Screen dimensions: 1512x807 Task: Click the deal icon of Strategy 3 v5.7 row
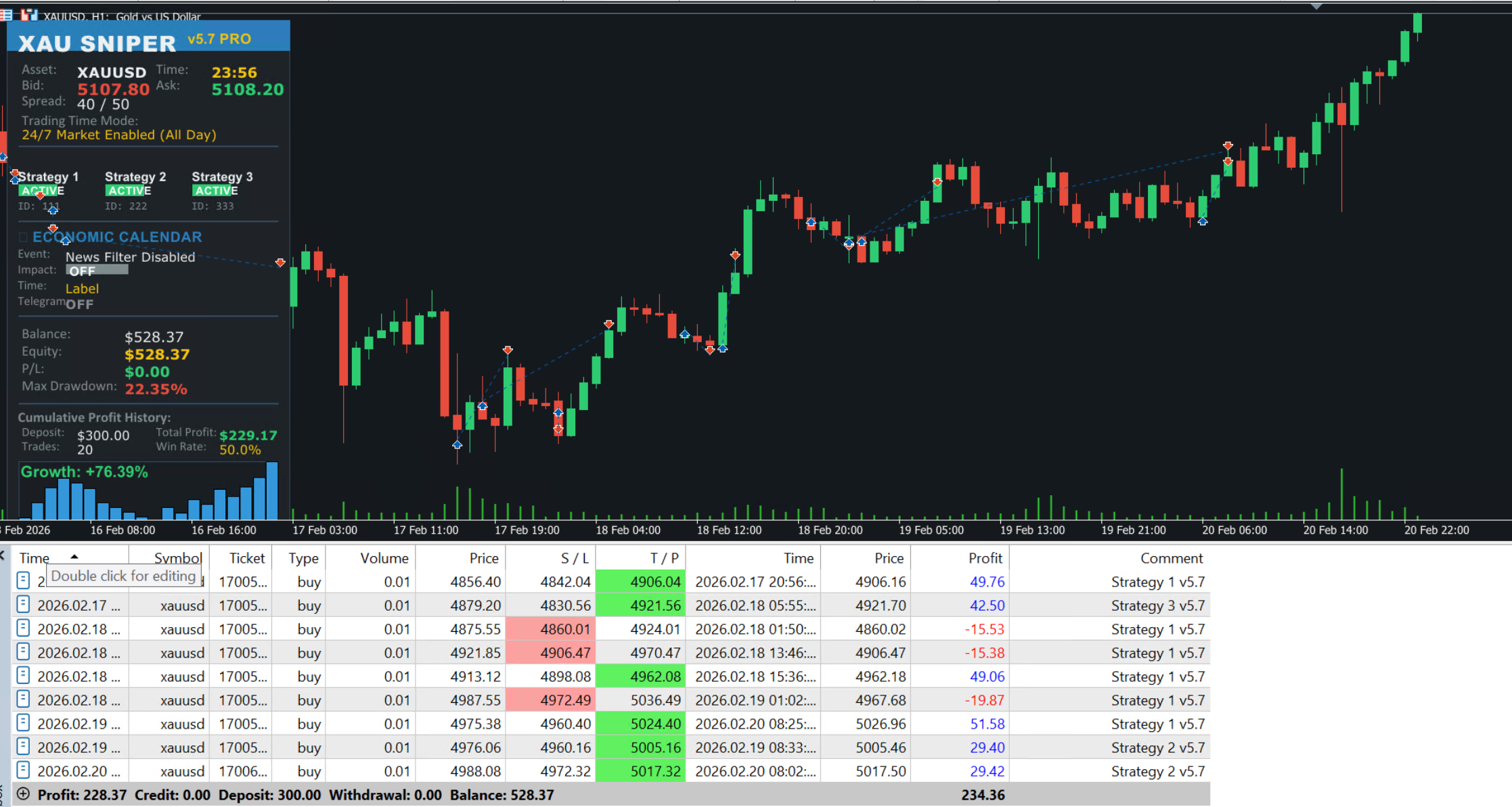click(23, 605)
